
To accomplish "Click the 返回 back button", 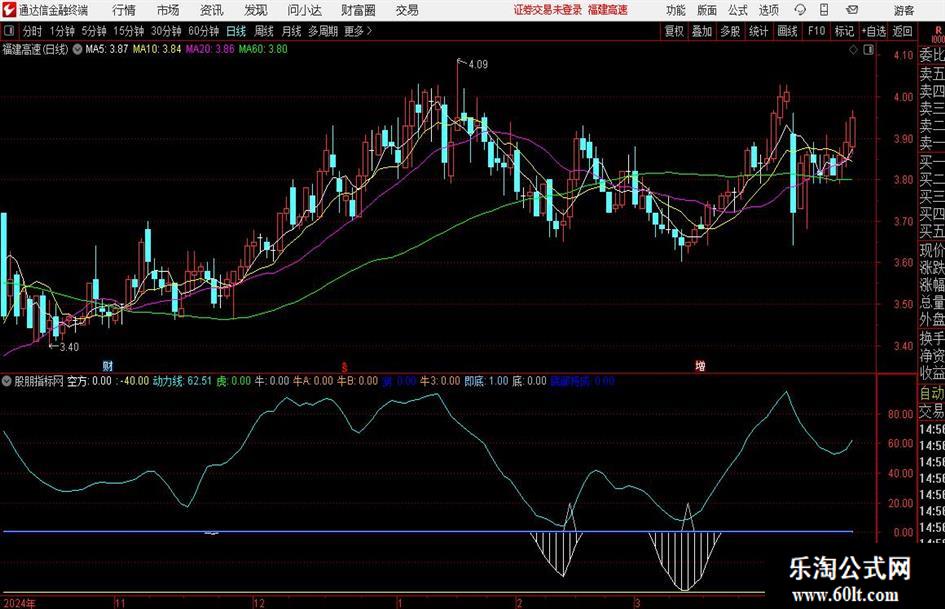I will 902,31.
